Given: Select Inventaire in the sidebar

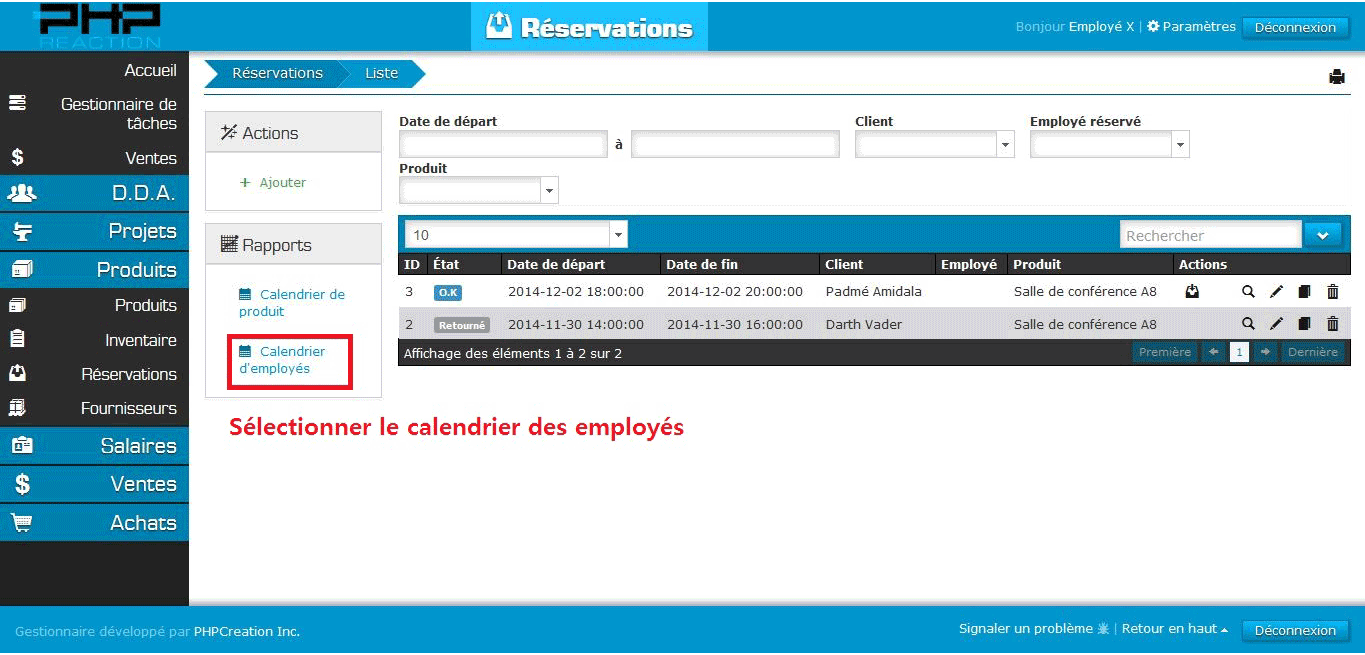Looking at the screenshot, I should click(140, 340).
